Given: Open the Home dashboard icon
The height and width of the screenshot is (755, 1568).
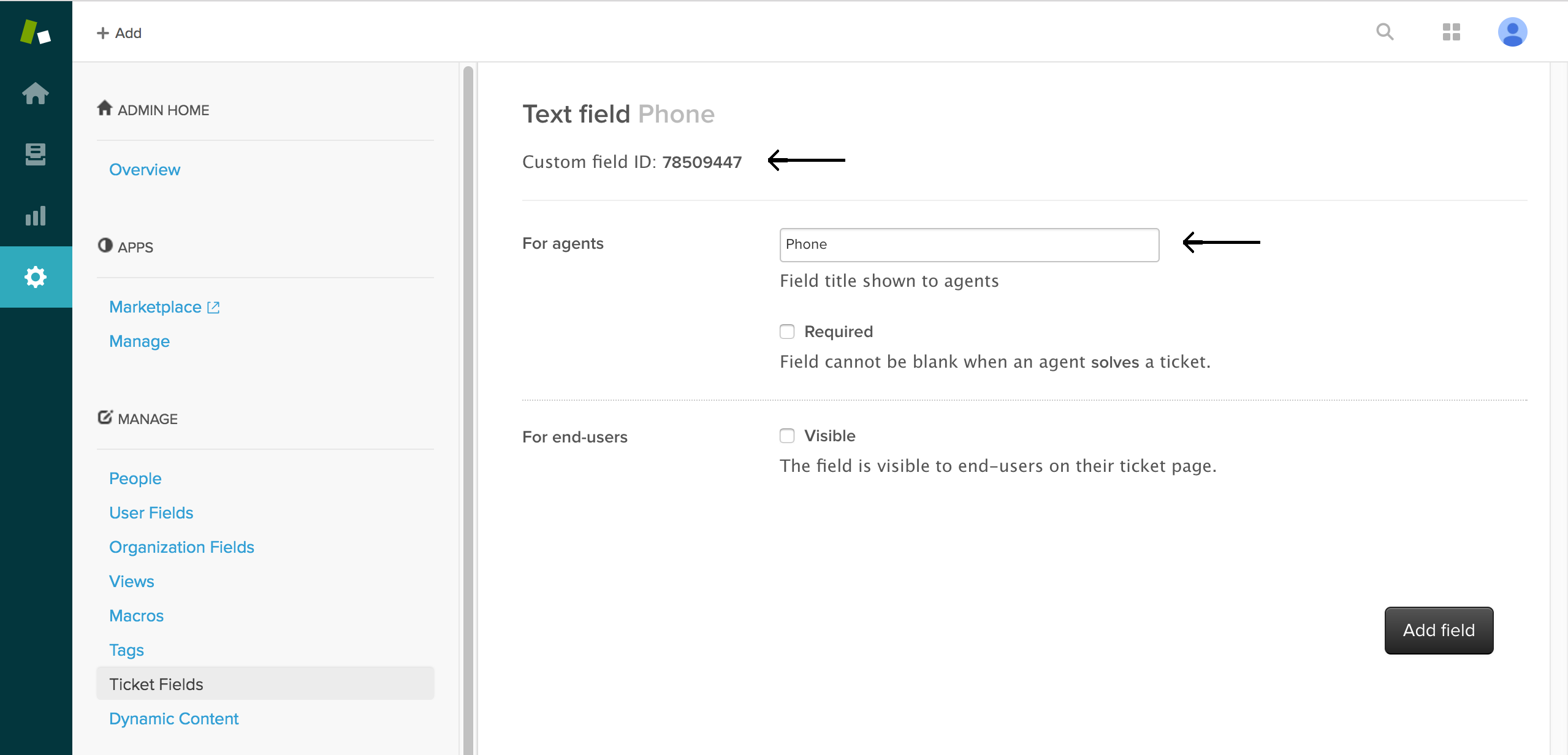Looking at the screenshot, I should tap(35, 93).
